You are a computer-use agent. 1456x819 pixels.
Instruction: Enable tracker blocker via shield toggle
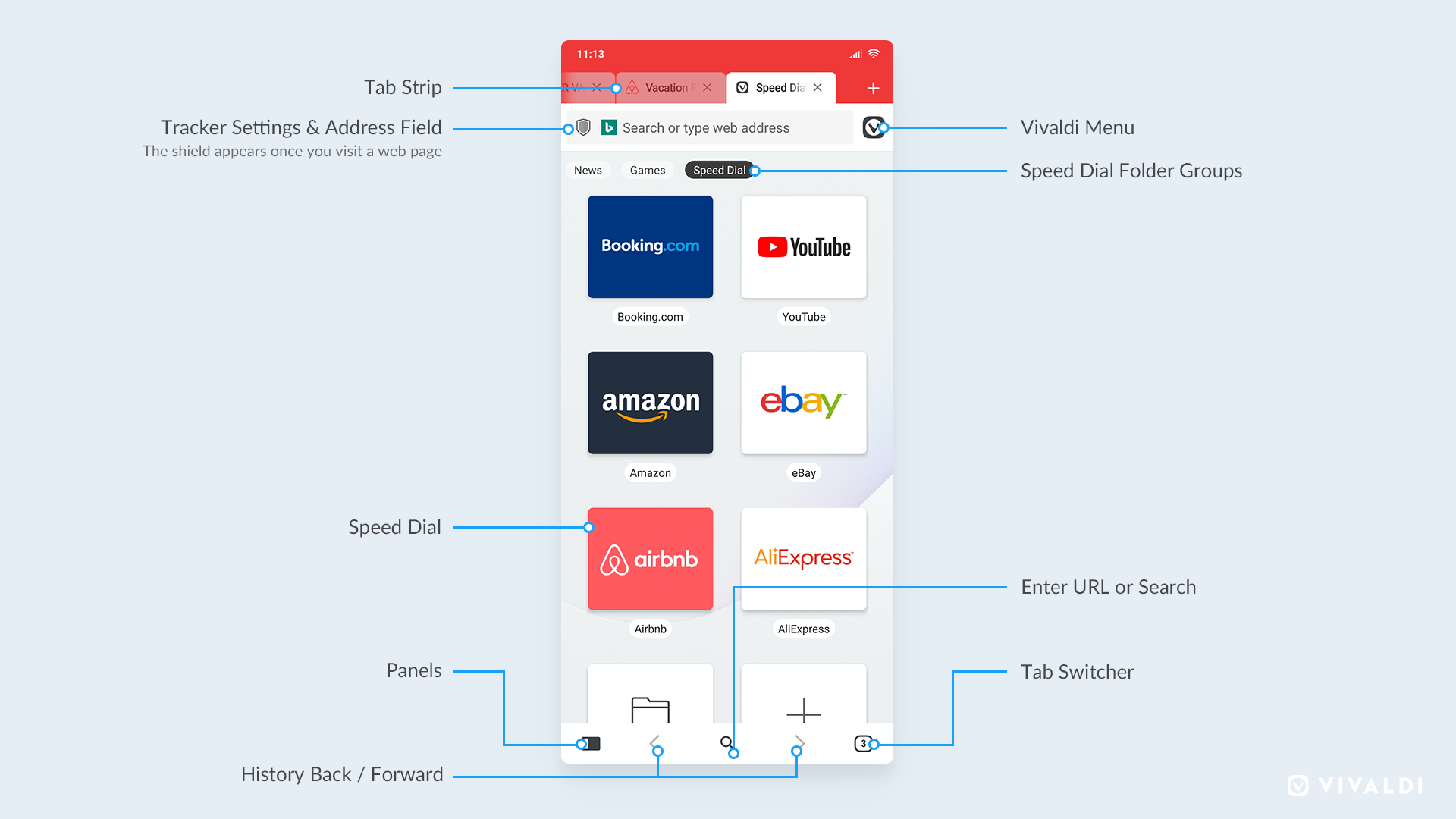tap(582, 127)
